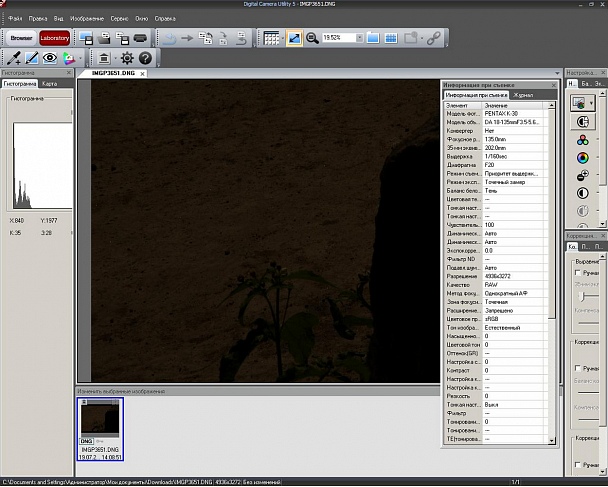Enable bottom Ручная checkbox in last Коррекция group

pos(578,465)
